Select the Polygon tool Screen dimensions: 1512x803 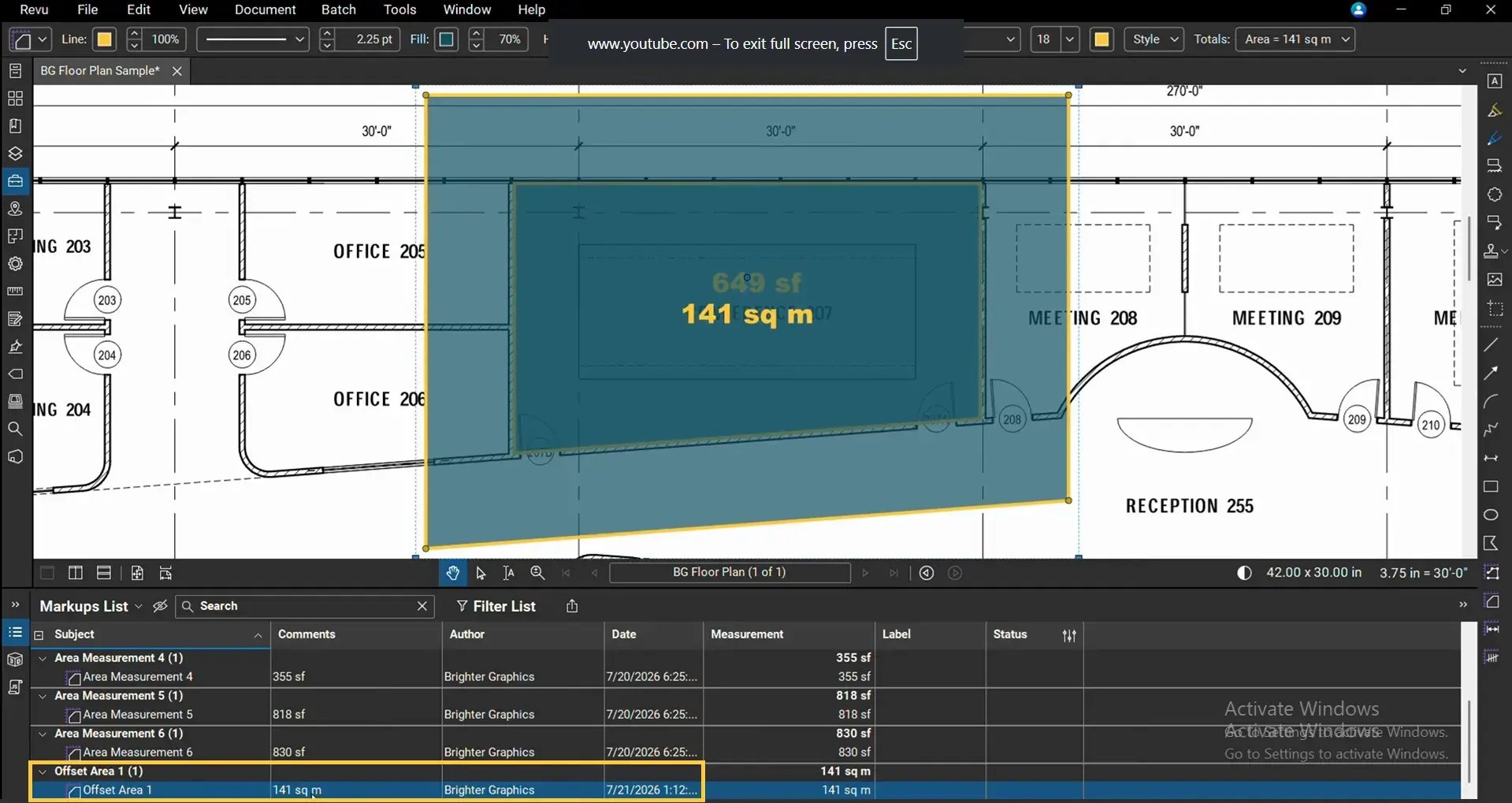1491,544
